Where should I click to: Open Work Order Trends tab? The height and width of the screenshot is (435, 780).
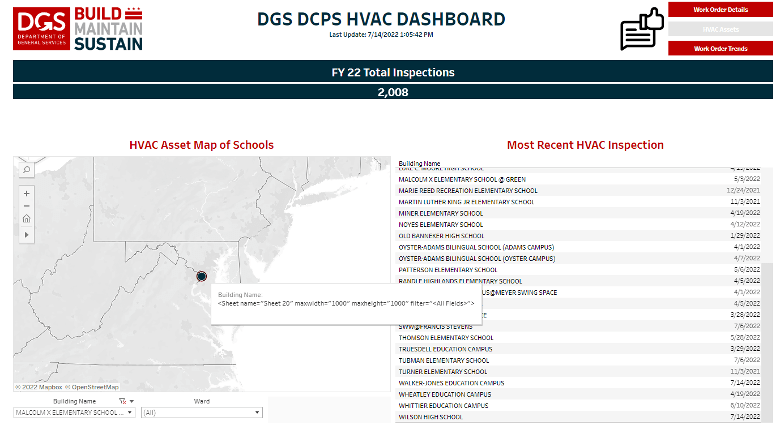tap(720, 48)
